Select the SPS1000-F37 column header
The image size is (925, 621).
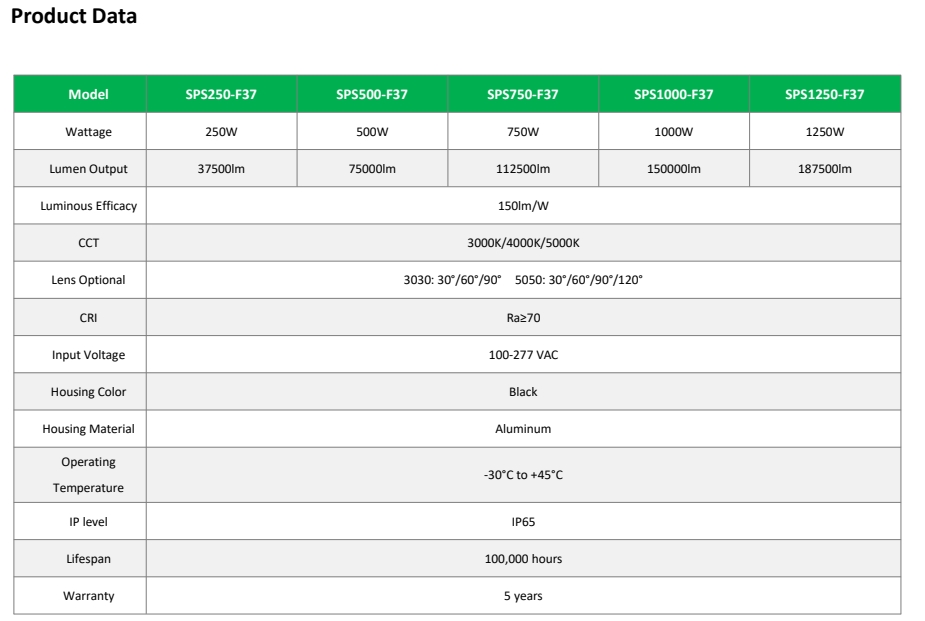pyautogui.click(x=673, y=95)
